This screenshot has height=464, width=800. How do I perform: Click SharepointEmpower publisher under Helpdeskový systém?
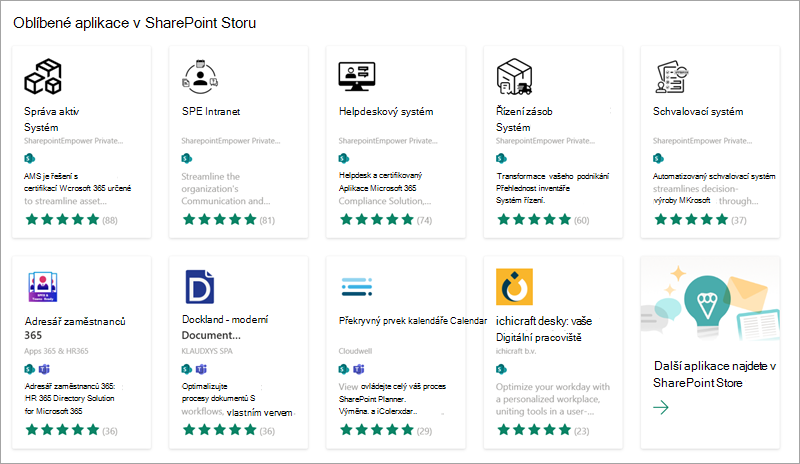388,141
